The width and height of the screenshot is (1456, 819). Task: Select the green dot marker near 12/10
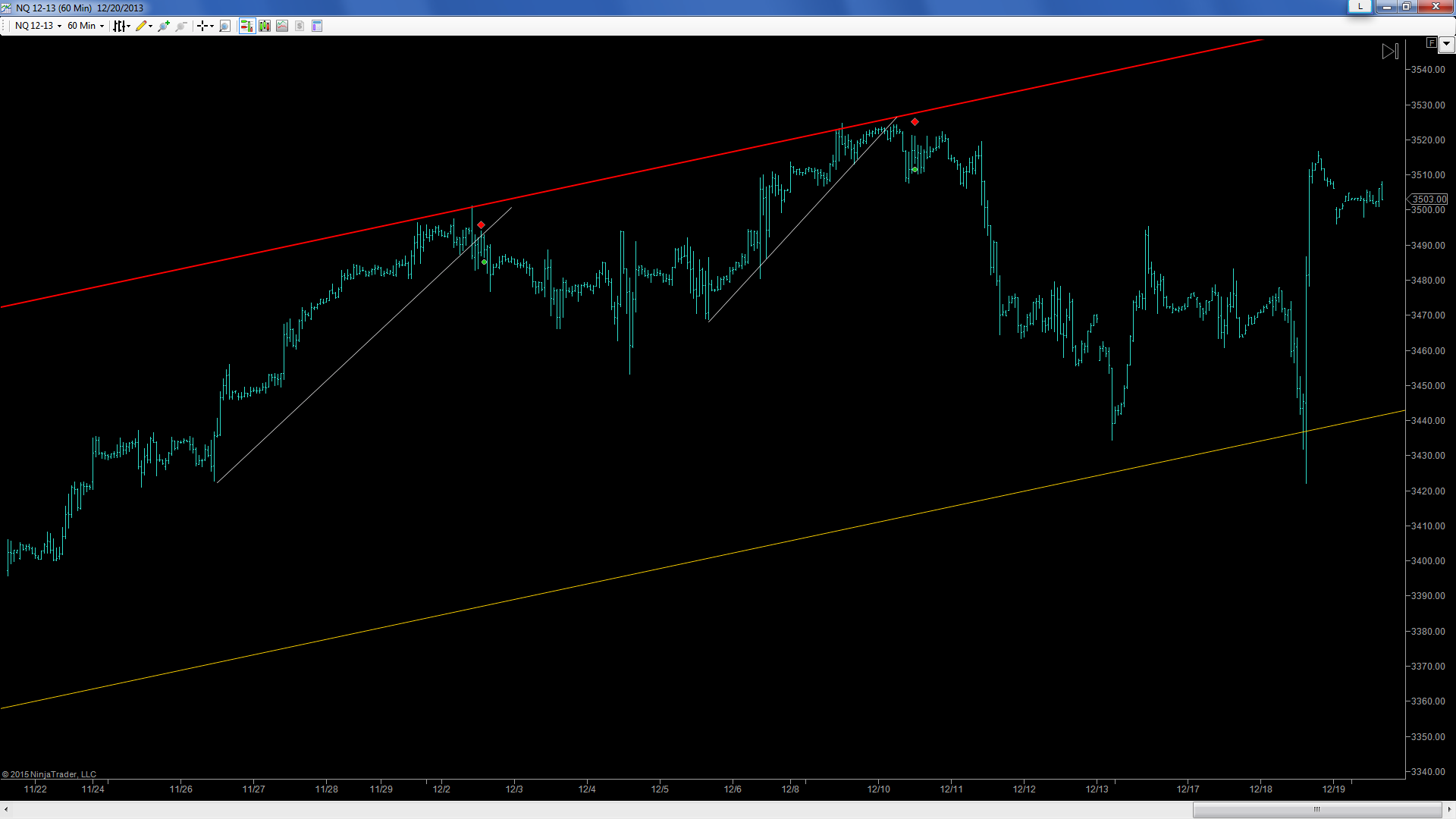point(915,170)
